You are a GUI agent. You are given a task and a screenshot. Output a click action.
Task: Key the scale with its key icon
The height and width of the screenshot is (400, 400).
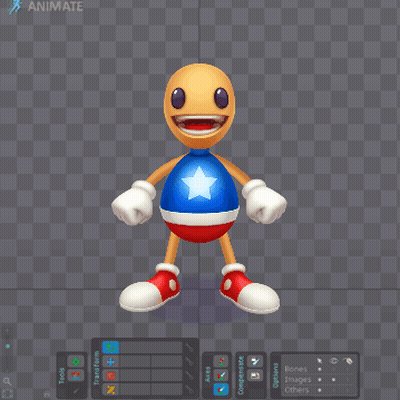190,376
